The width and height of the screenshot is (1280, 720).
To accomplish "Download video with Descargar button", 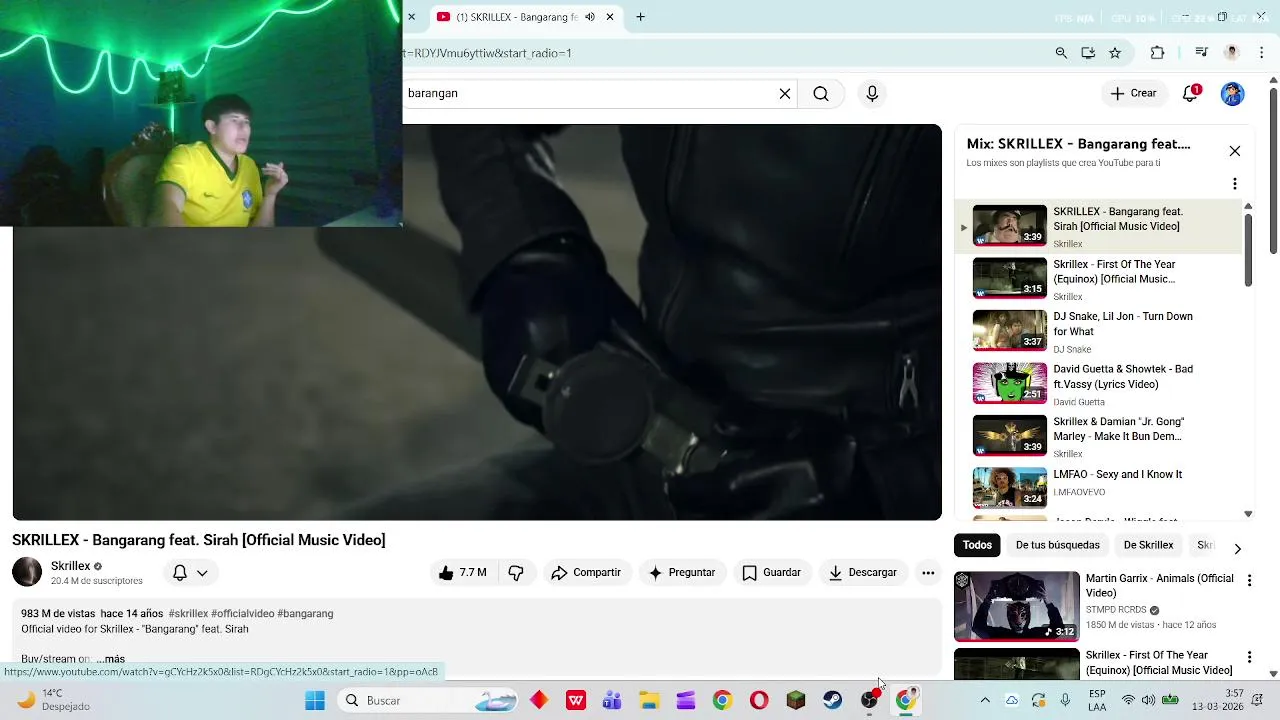I will coord(862,573).
